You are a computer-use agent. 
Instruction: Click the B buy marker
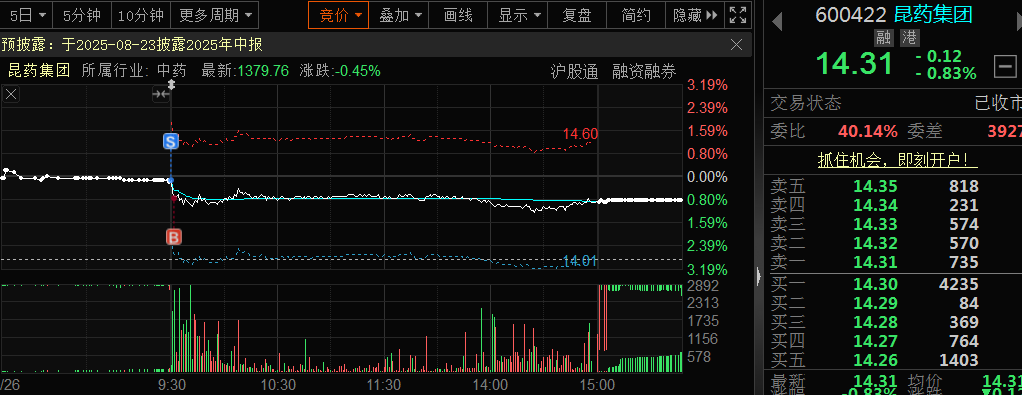tap(173, 237)
